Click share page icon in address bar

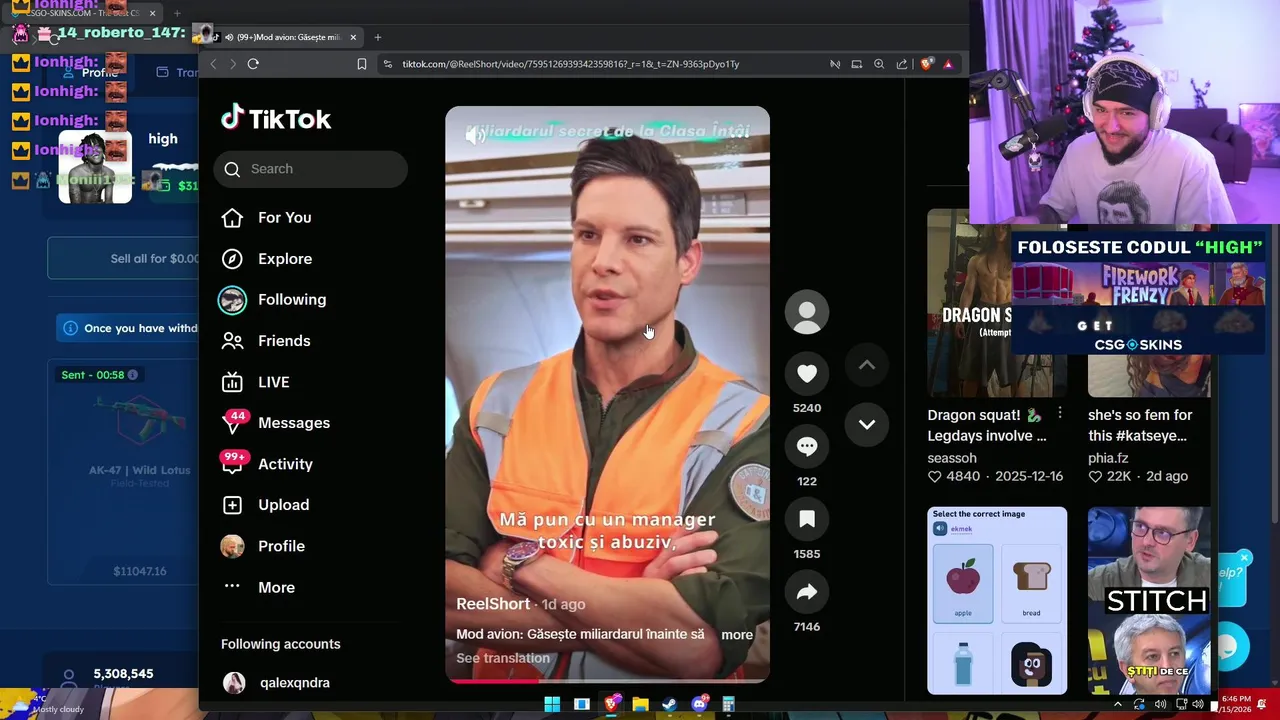coord(902,64)
